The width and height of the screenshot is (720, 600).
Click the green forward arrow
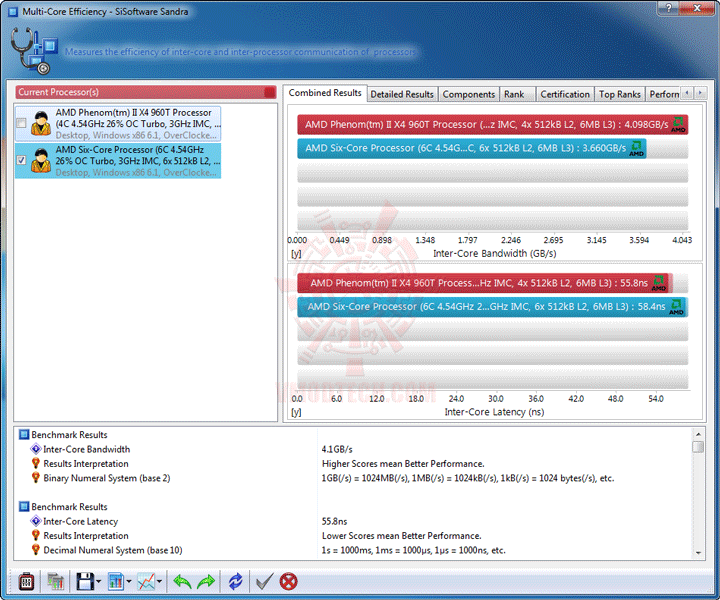pos(206,582)
